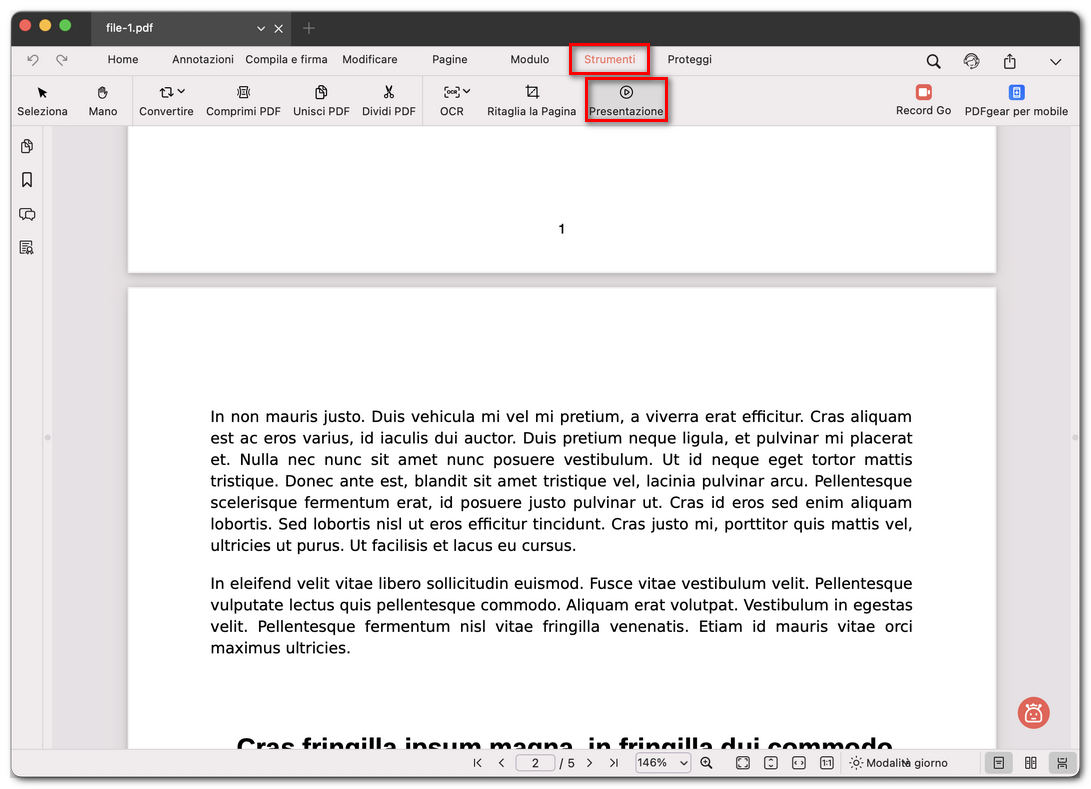
Task: Open the digital signatures panel
Action: coord(27,247)
